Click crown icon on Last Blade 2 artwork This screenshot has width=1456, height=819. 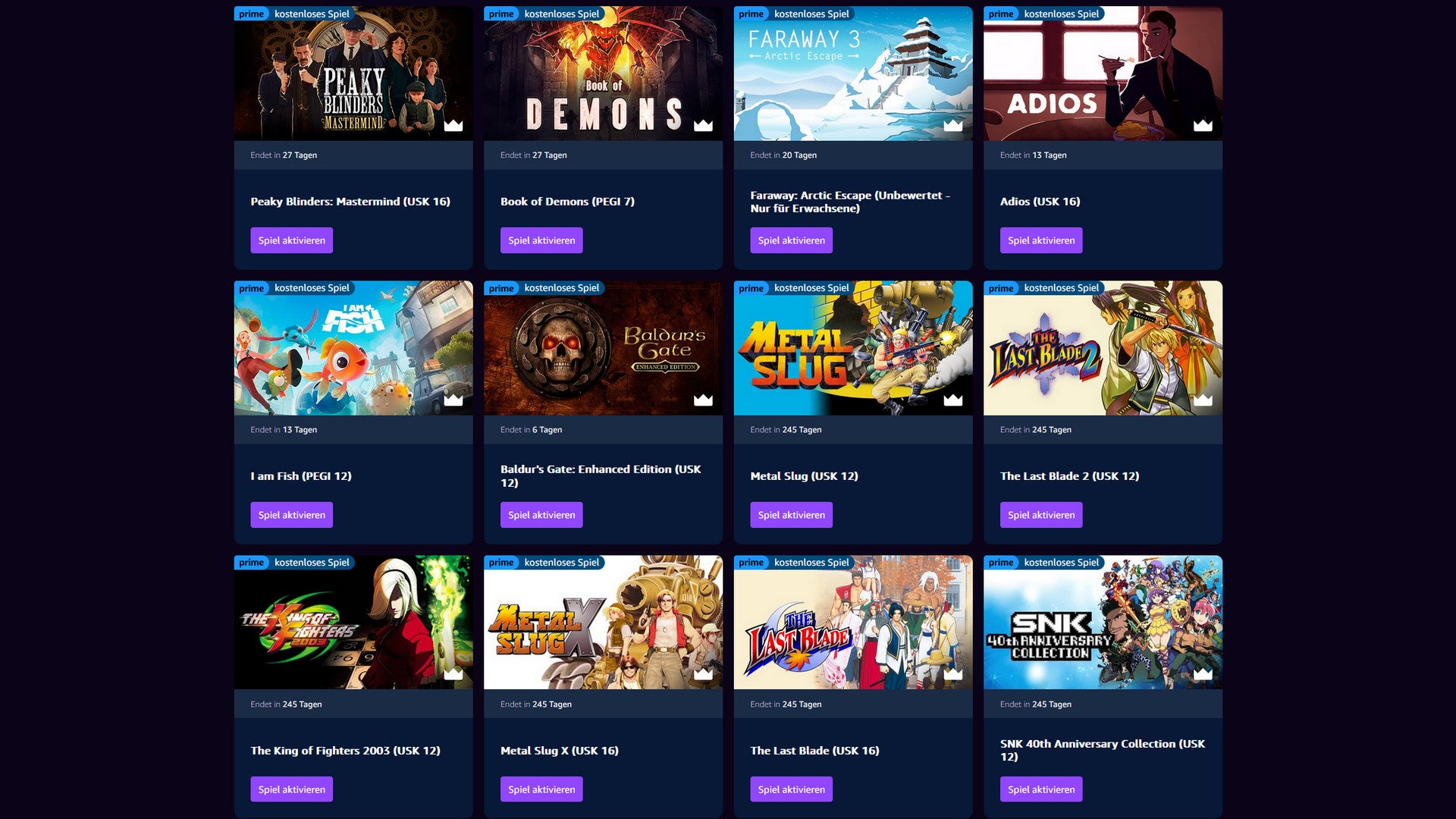[x=1203, y=400]
